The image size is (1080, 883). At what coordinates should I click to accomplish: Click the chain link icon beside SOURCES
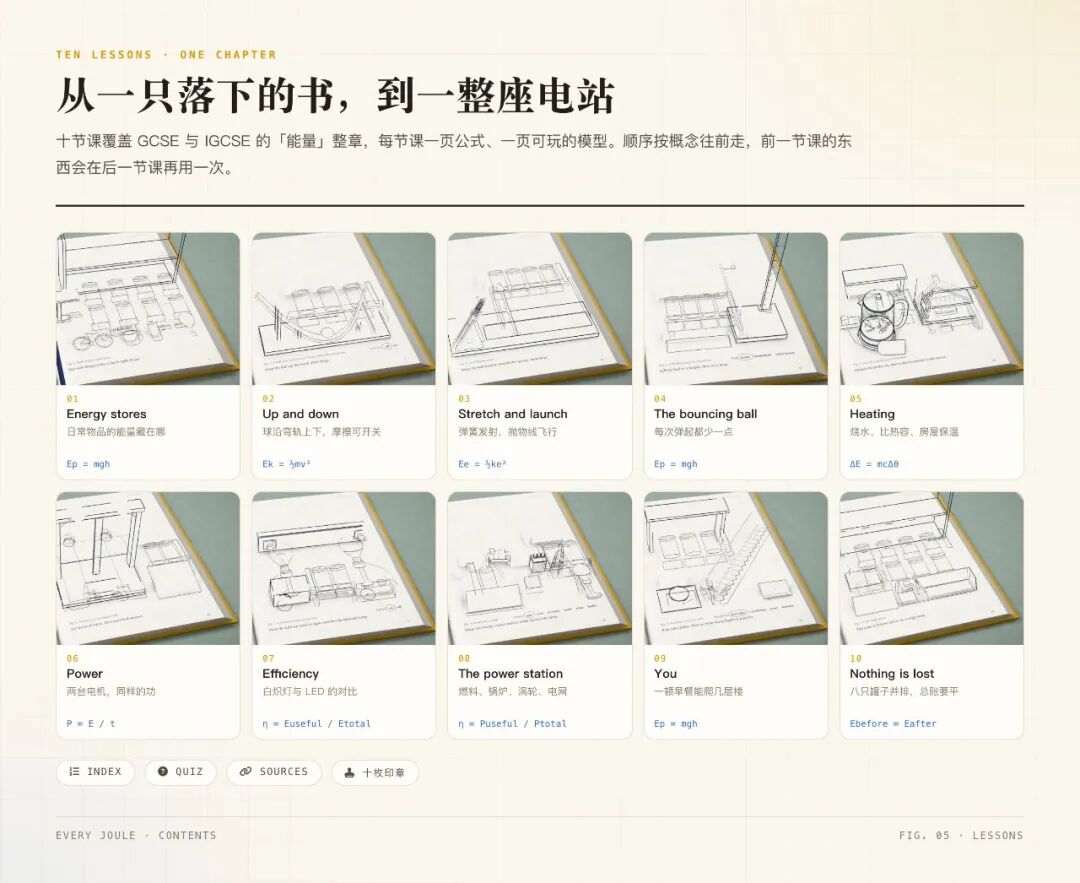pos(245,771)
